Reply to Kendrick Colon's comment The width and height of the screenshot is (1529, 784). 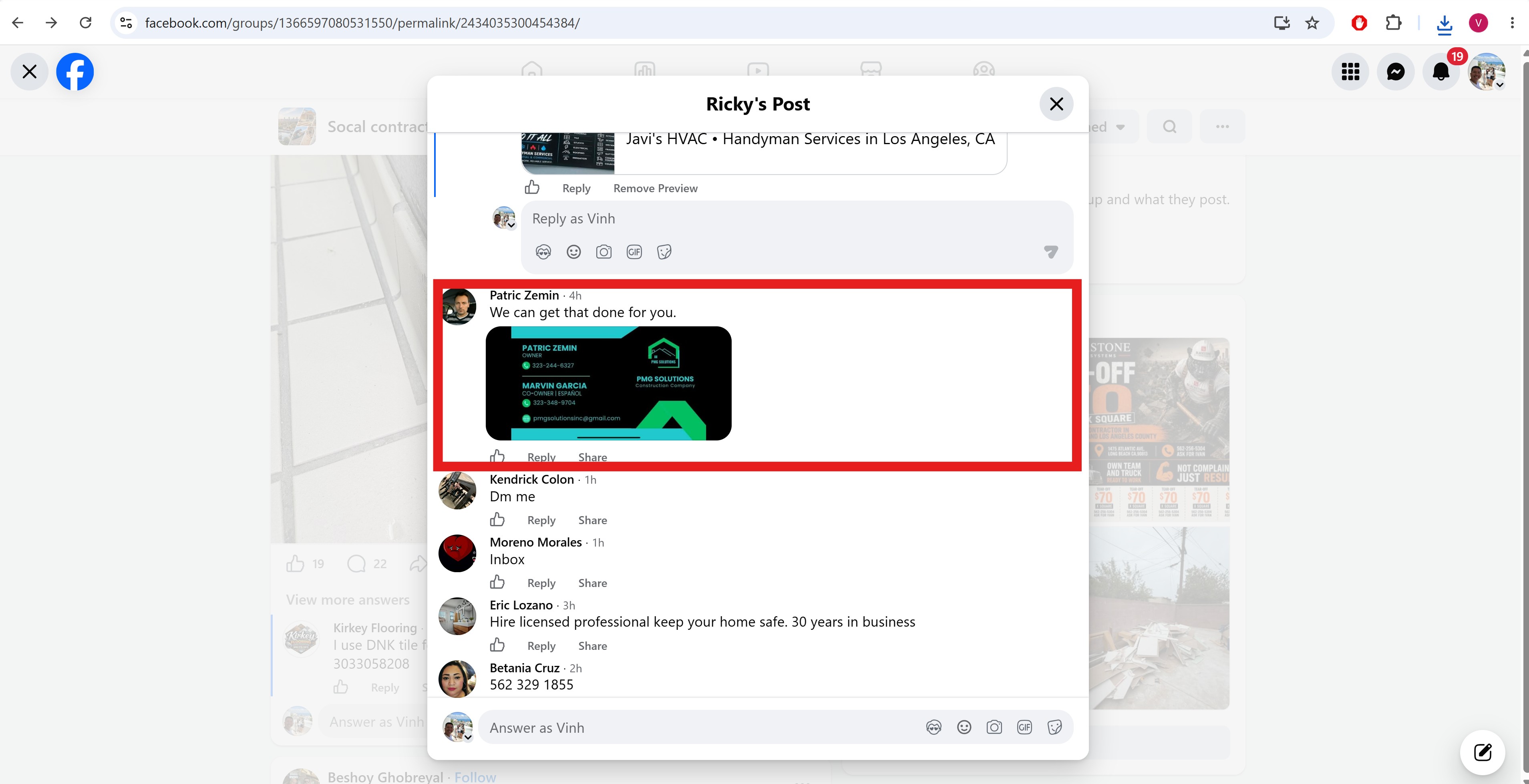pyautogui.click(x=541, y=521)
